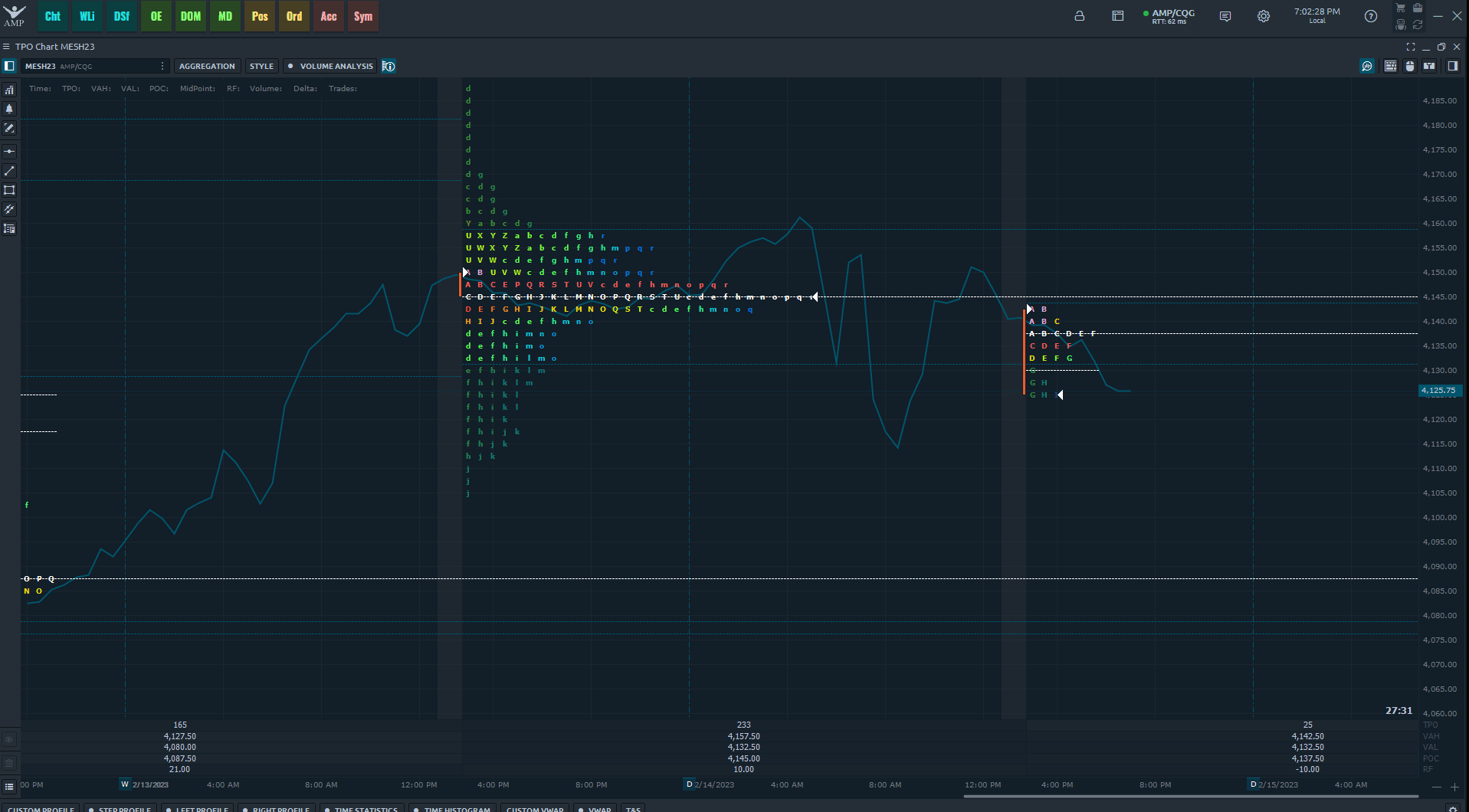Open the help question mark icon
The height and width of the screenshot is (812, 1469).
1371,16
